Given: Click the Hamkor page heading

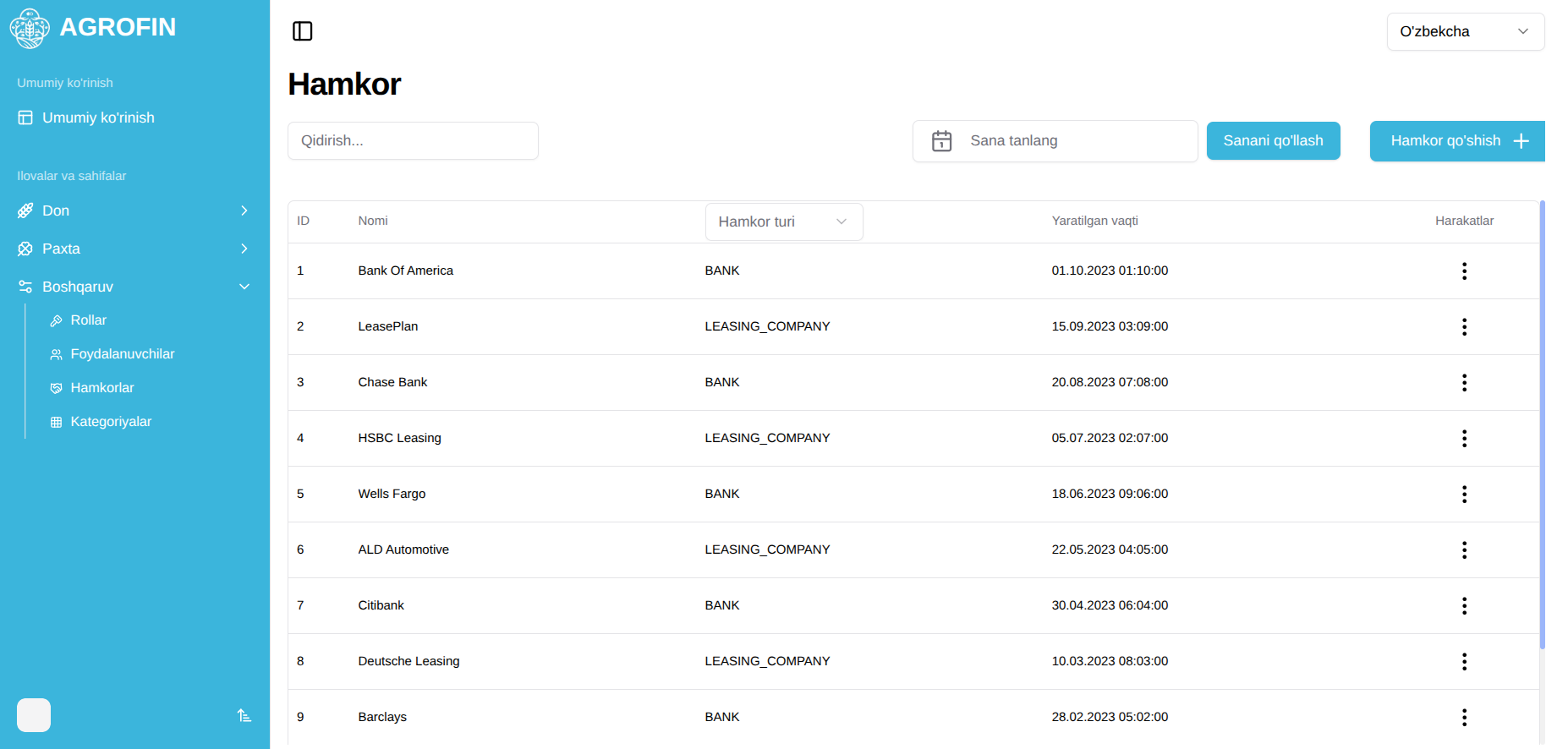Looking at the screenshot, I should click(344, 85).
